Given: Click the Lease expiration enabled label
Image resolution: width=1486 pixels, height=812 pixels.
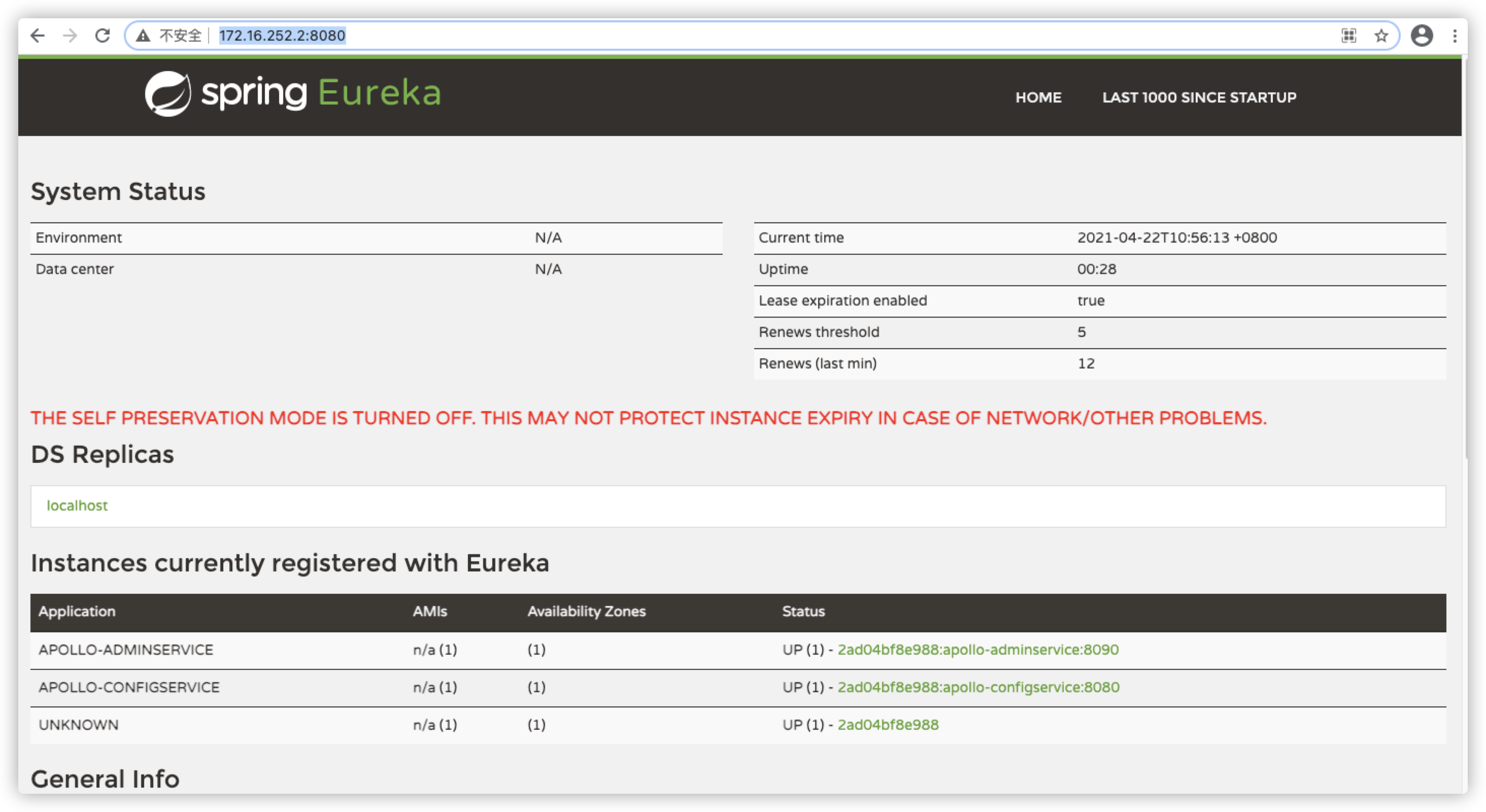Looking at the screenshot, I should [843, 301].
